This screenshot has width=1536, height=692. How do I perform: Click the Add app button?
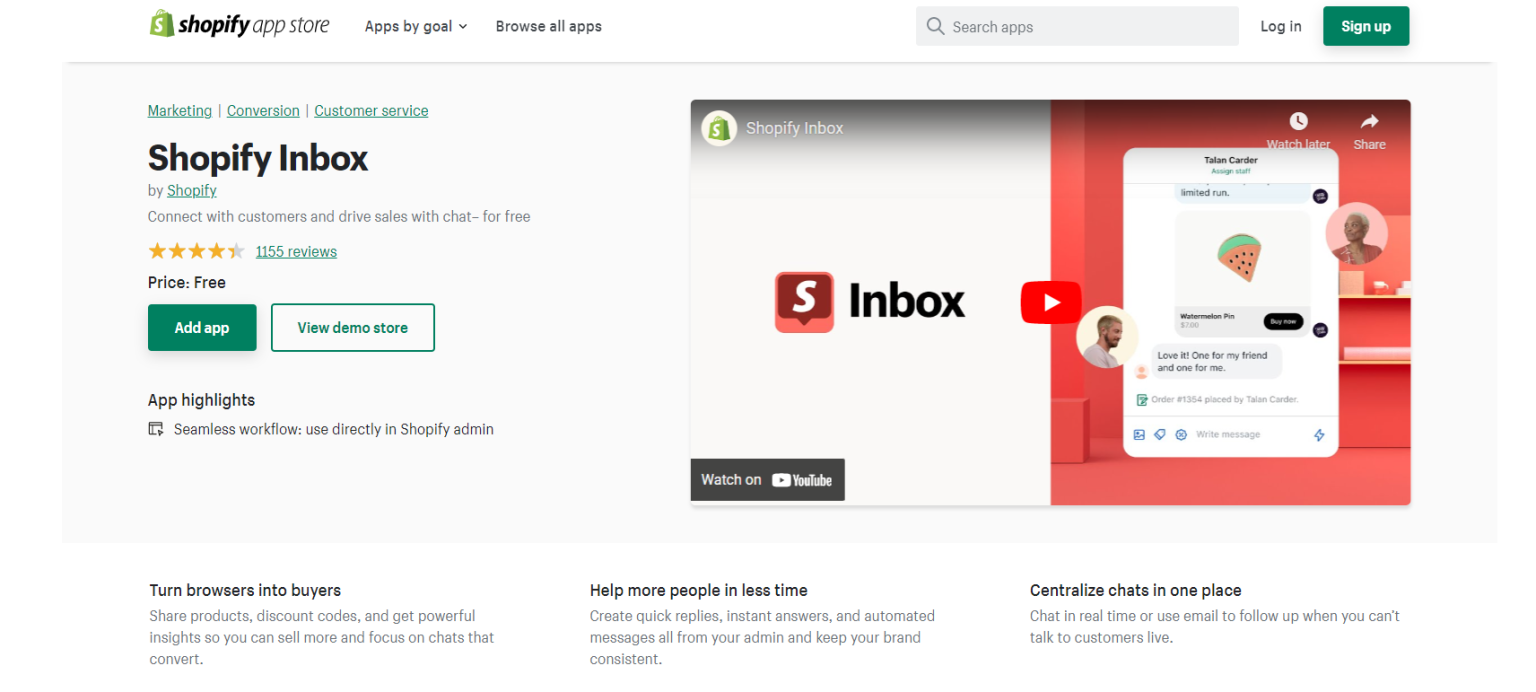tap(202, 327)
